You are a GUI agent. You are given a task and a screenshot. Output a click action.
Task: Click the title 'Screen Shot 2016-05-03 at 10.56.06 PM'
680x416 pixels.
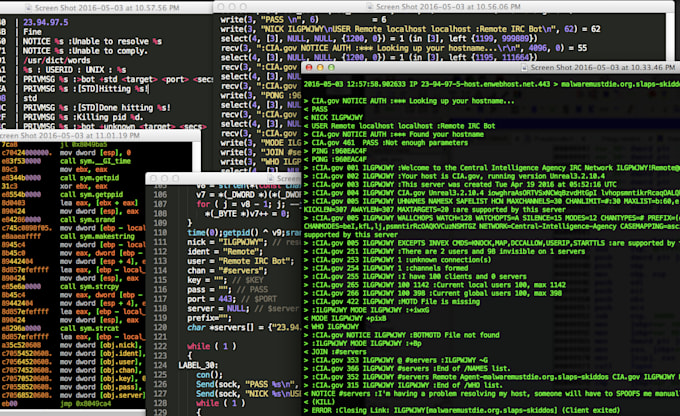448,7
